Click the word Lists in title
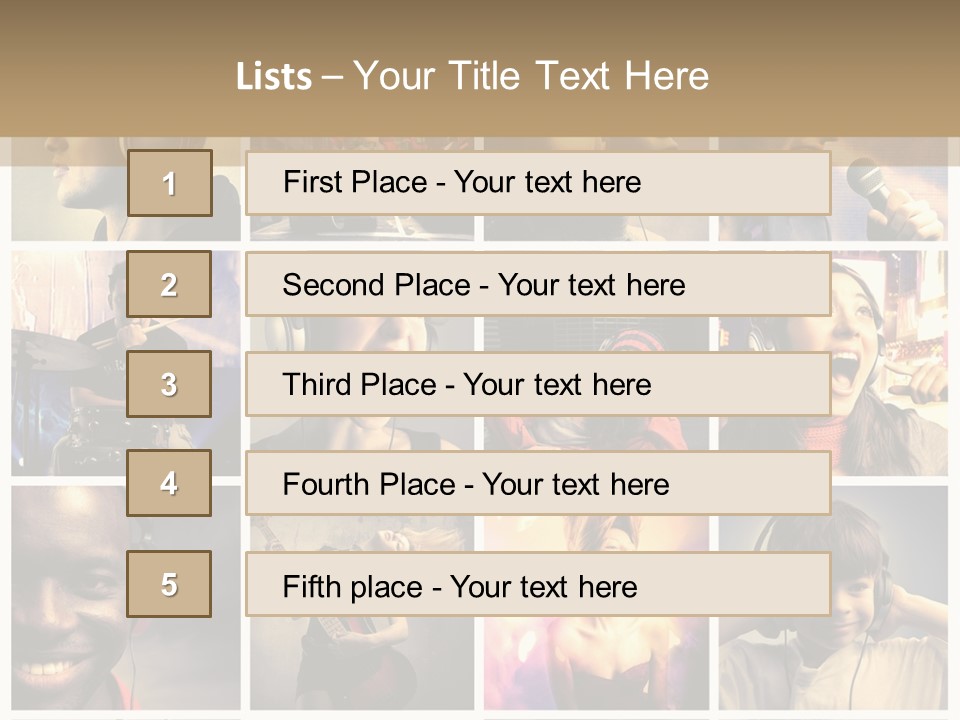Viewport: 960px width, 720px height. click(x=273, y=76)
